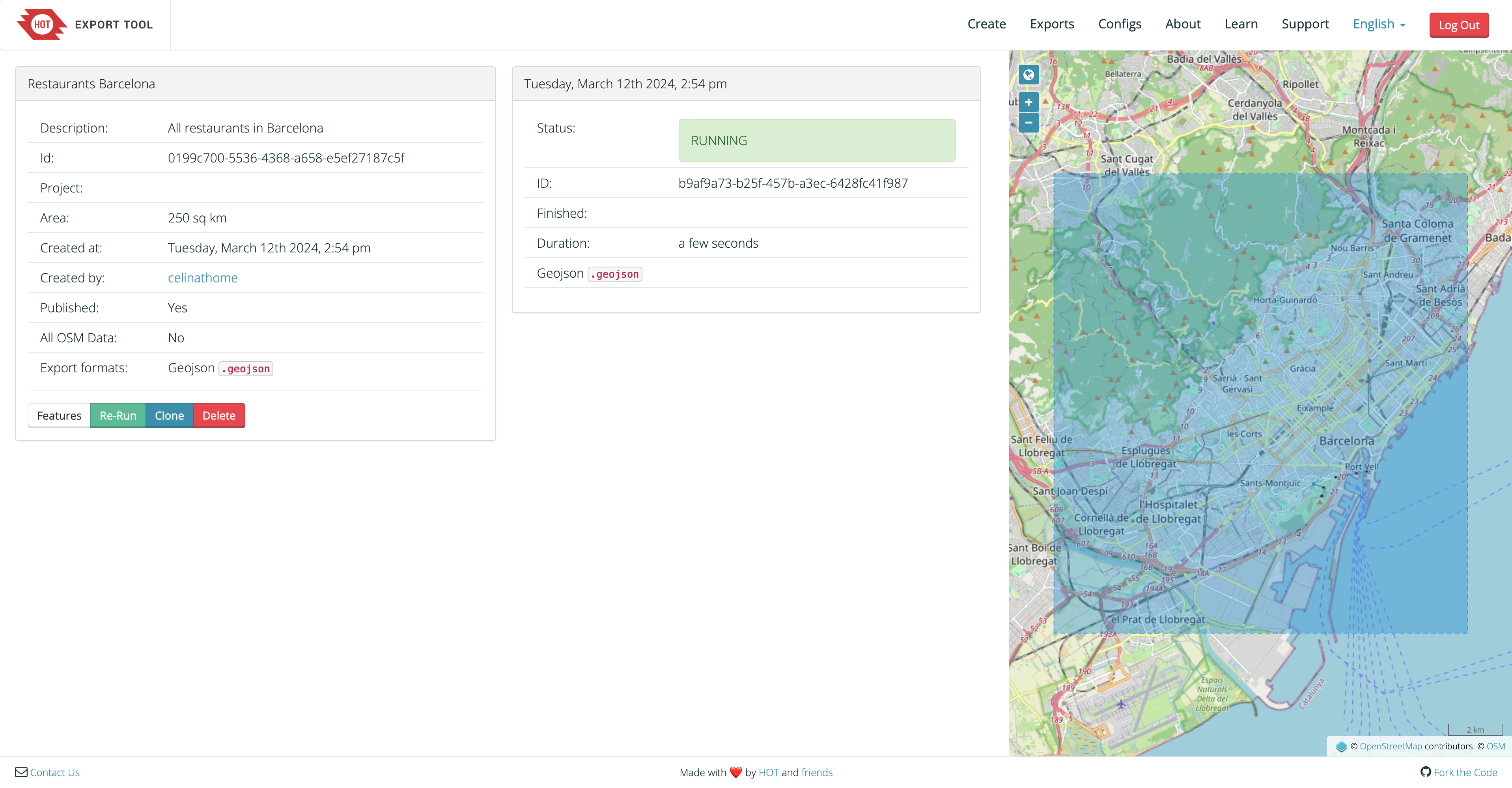Delete the export with Delete button
The image size is (1512, 788).
point(218,416)
